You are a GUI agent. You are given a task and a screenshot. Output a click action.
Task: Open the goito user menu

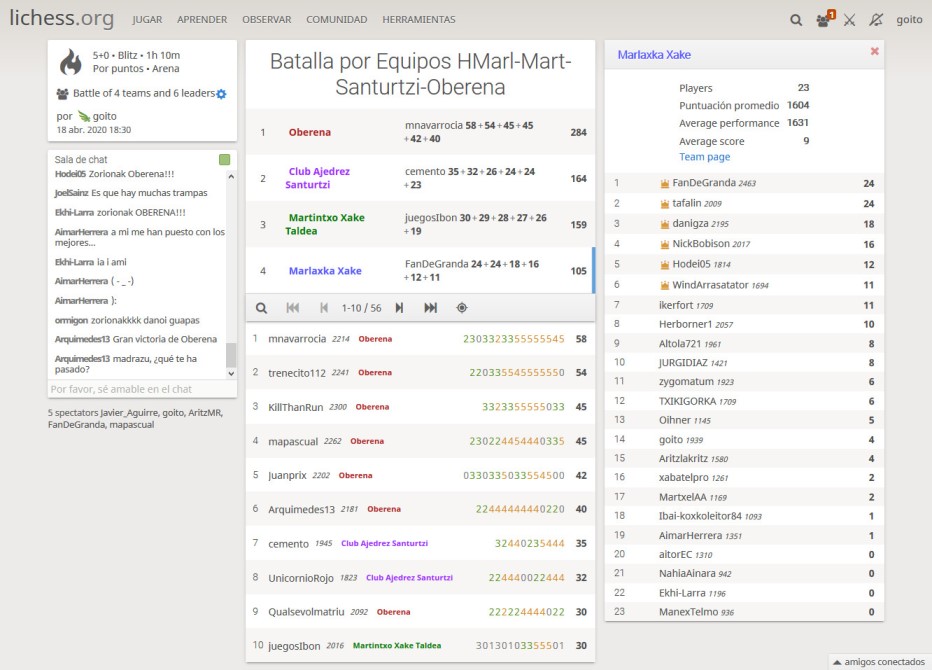(x=909, y=19)
